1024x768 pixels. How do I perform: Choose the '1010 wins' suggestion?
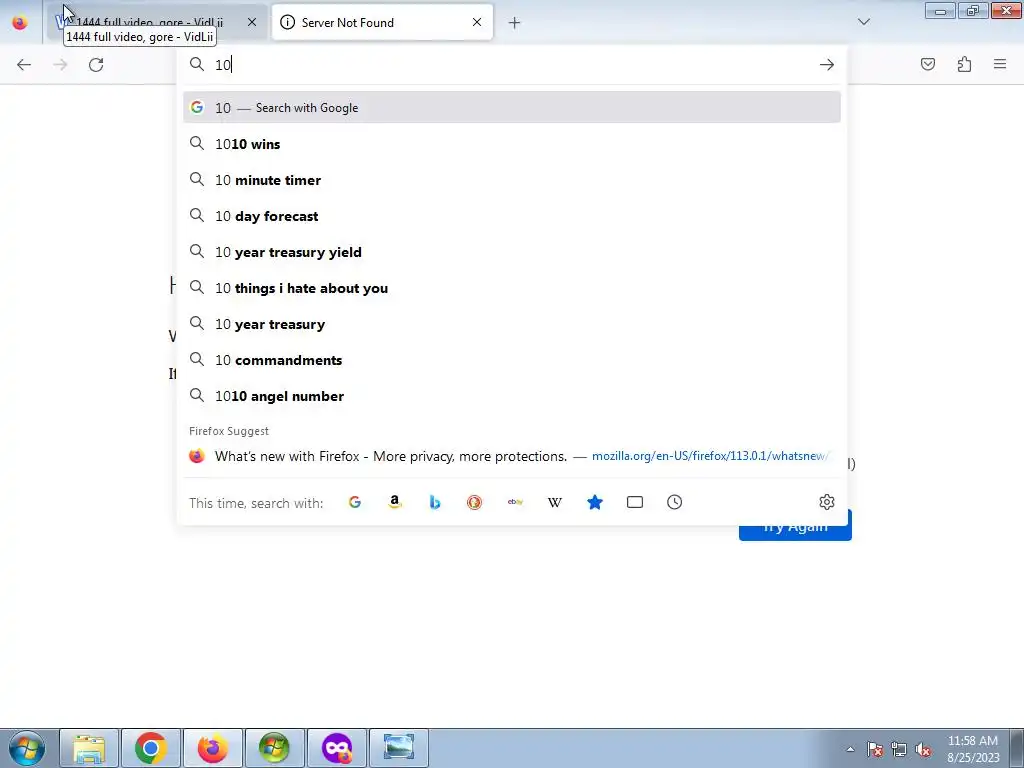tap(512, 144)
